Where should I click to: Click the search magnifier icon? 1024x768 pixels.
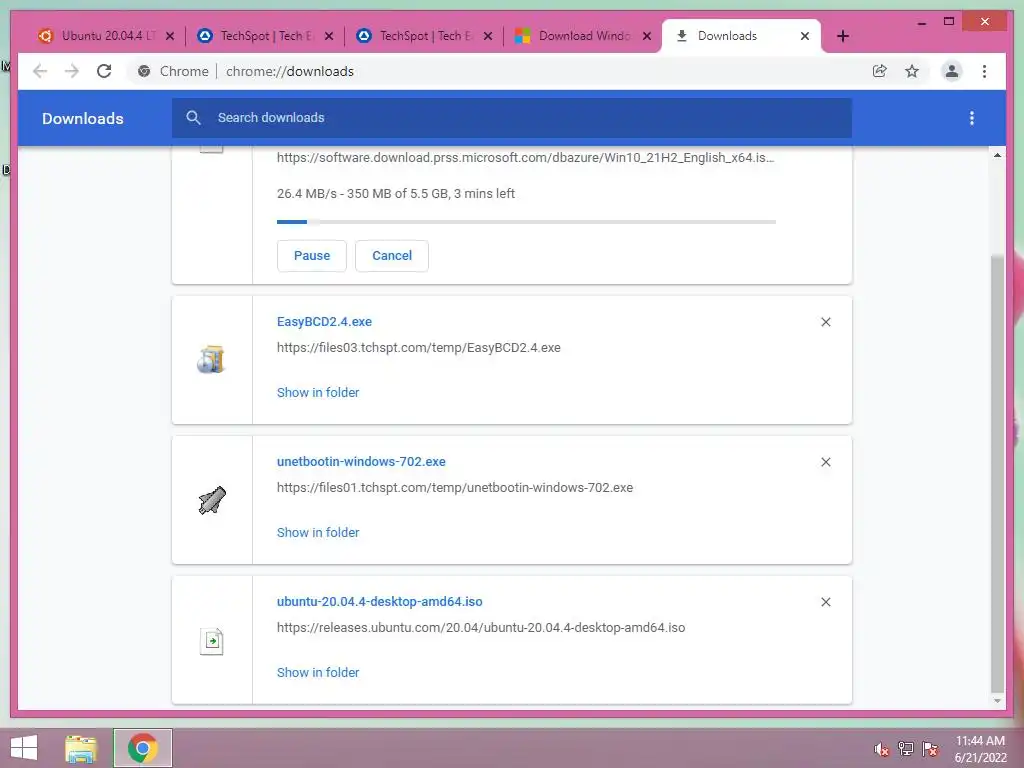pos(193,118)
